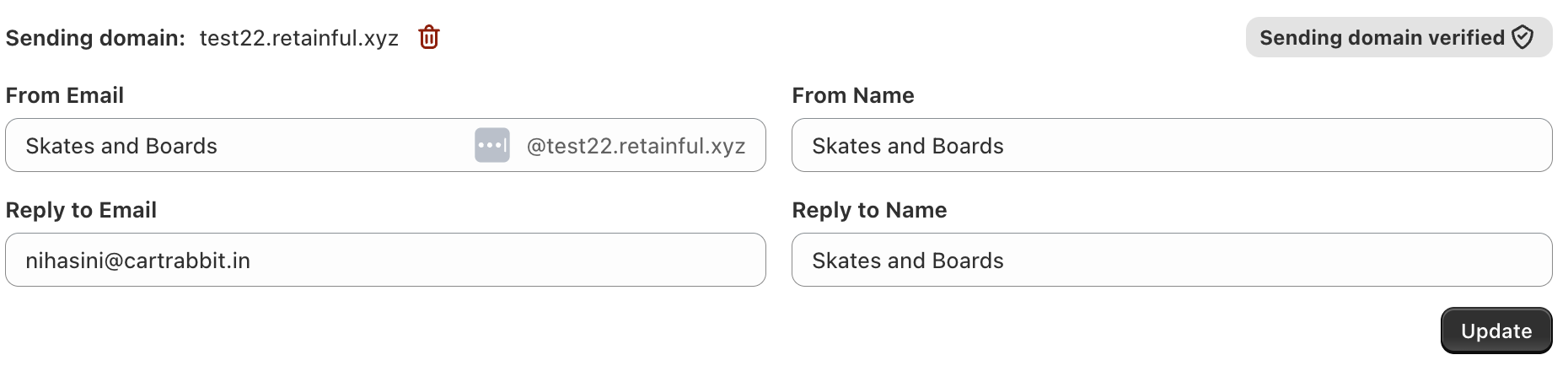Open password manager icon in From Email
The width and height of the screenshot is (1568, 371).
[492, 145]
